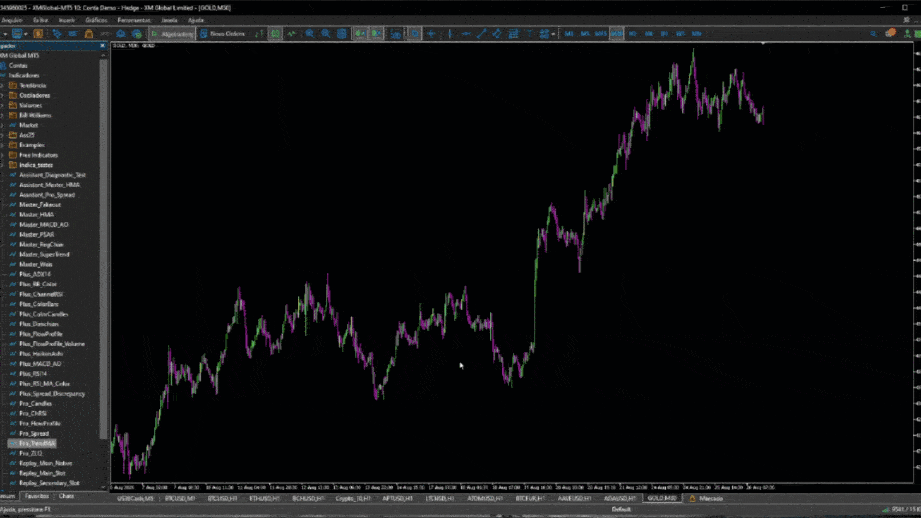Open the Nova Ordem dialog

click(223, 34)
